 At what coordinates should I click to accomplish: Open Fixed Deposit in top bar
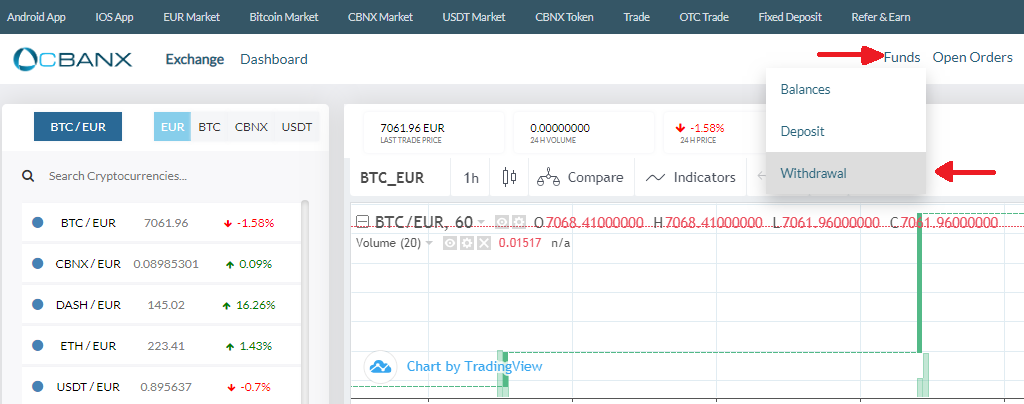pos(790,17)
